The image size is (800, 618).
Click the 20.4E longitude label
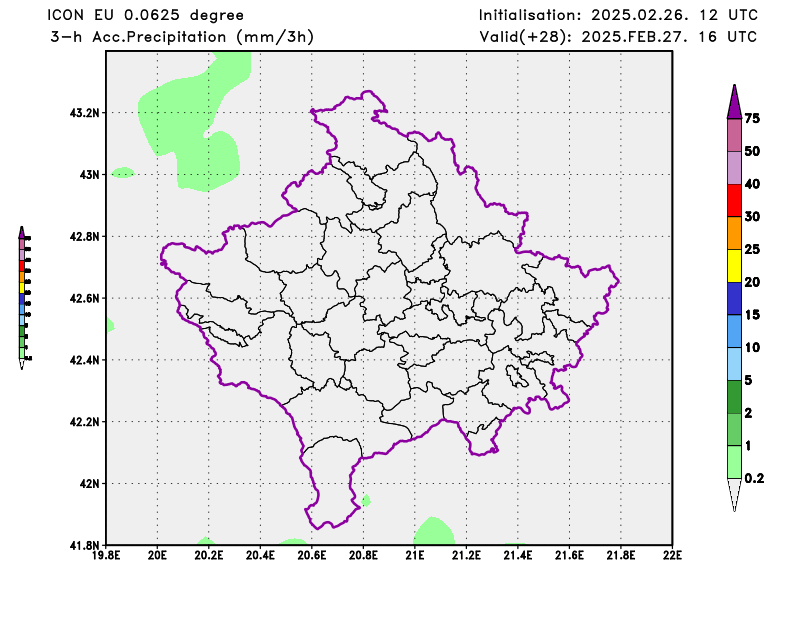[x=260, y=555]
